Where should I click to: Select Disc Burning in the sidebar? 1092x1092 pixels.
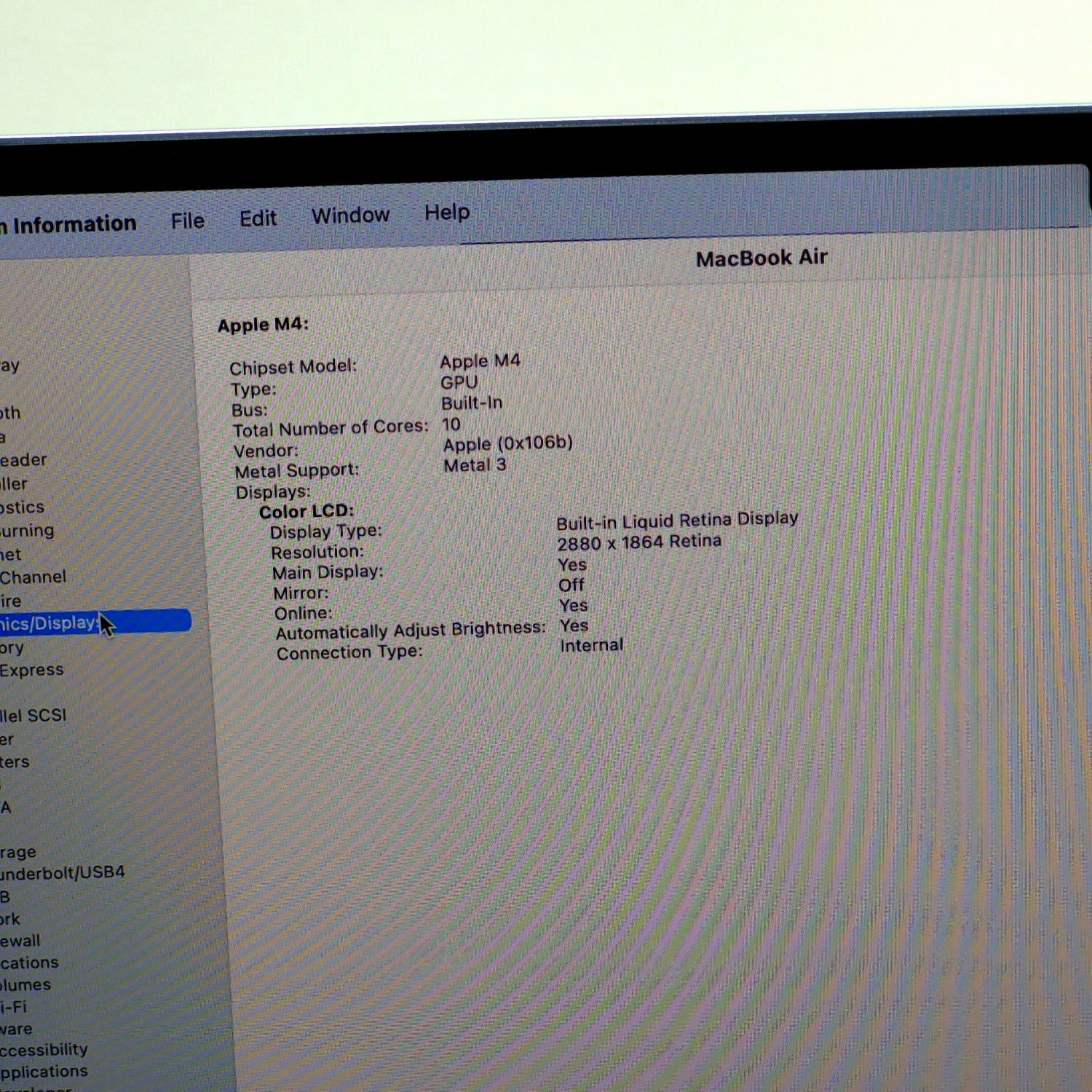click(x=27, y=531)
